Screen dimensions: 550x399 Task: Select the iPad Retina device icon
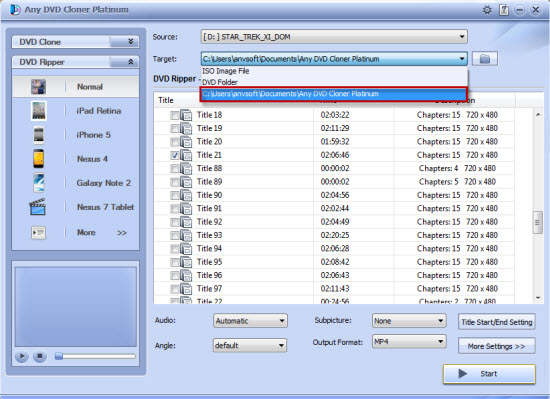point(39,111)
